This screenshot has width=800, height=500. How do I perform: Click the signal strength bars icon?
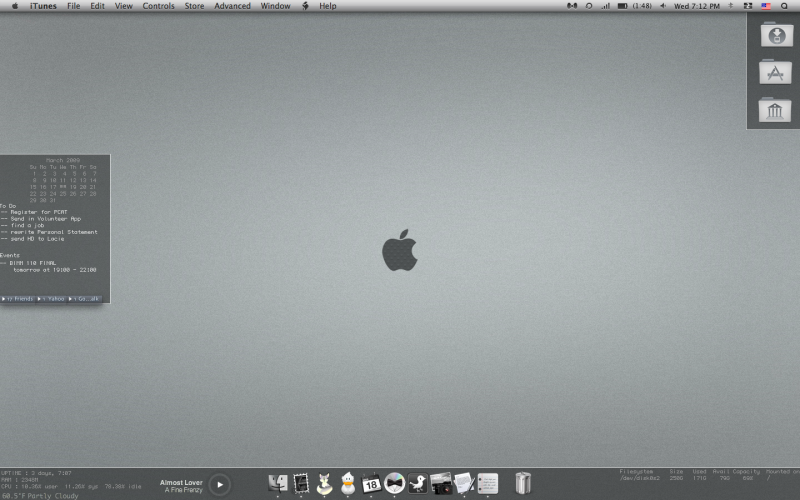[x=606, y=6]
